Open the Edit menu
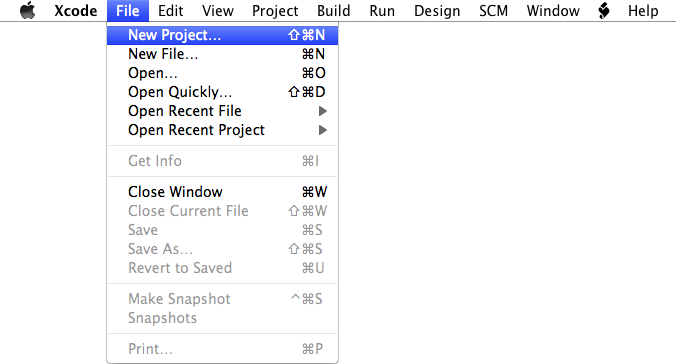Image resolution: width=676 pixels, height=364 pixels. (170, 10)
